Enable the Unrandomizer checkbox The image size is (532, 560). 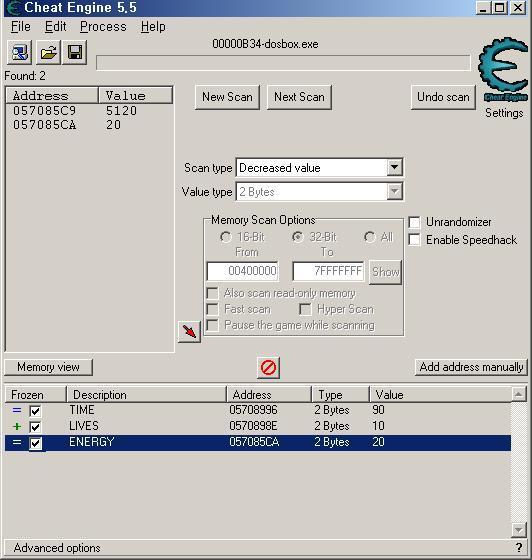tap(414, 222)
